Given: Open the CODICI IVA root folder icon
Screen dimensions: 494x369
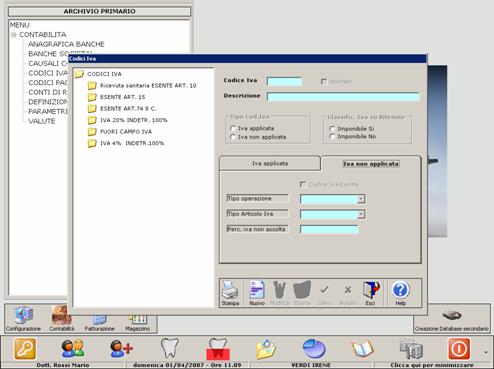Looking at the screenshot, I should pos(79,74).
